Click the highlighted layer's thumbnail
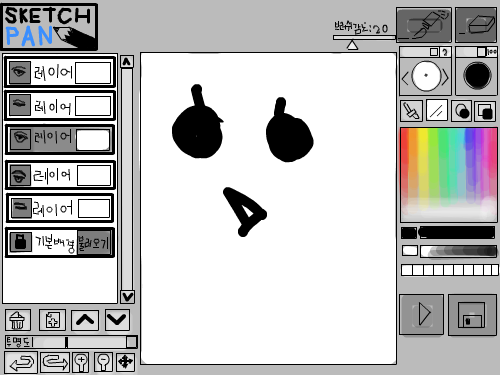This screenshot has height=375, width=500. (x=93, y=140)
